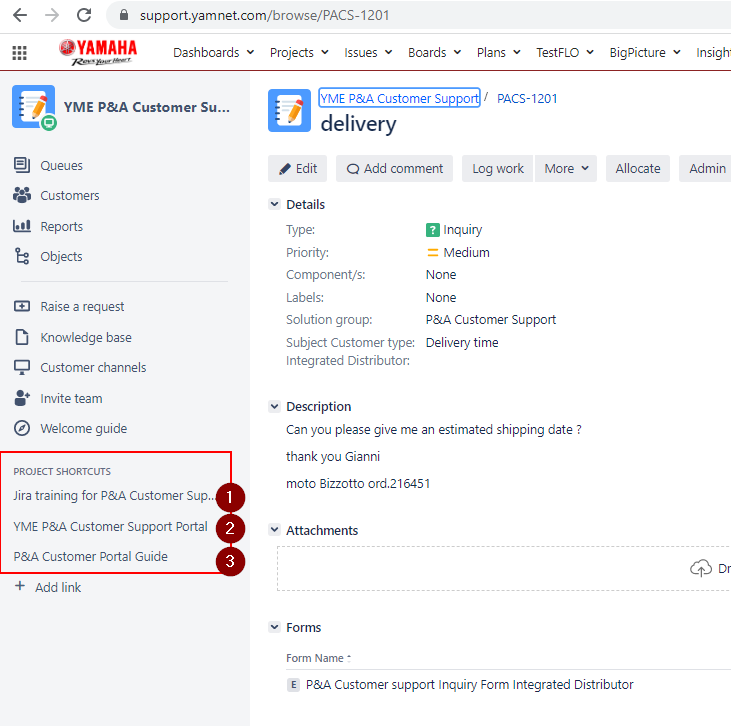This screenshot has width=731, height=726.
Task: Collapse the Details section
Action: tap(275, 204)
